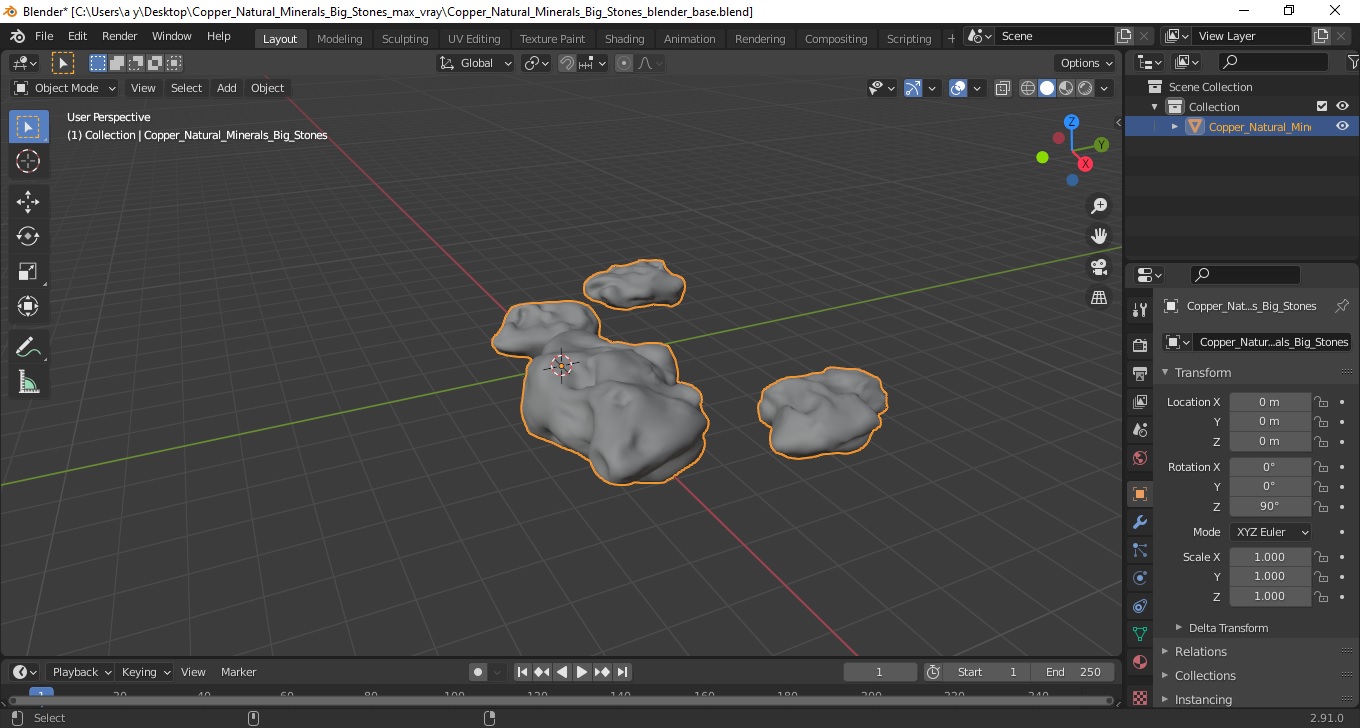This screenshot has width=1360, height=728.
Task: Pick the Scale tool in toolbar
Action: [28, 271]
